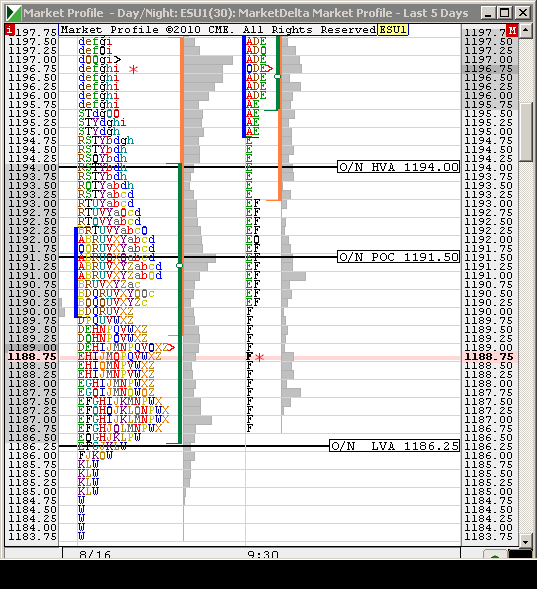Select the point-of-control circle on the right green bar
The width and height of the screenshot is (537, 589).
point(278,76)
